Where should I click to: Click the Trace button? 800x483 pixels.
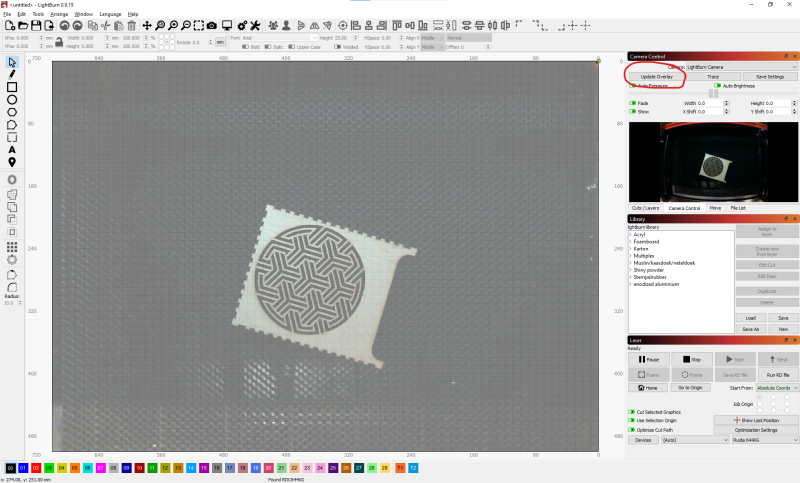(713, 77)
